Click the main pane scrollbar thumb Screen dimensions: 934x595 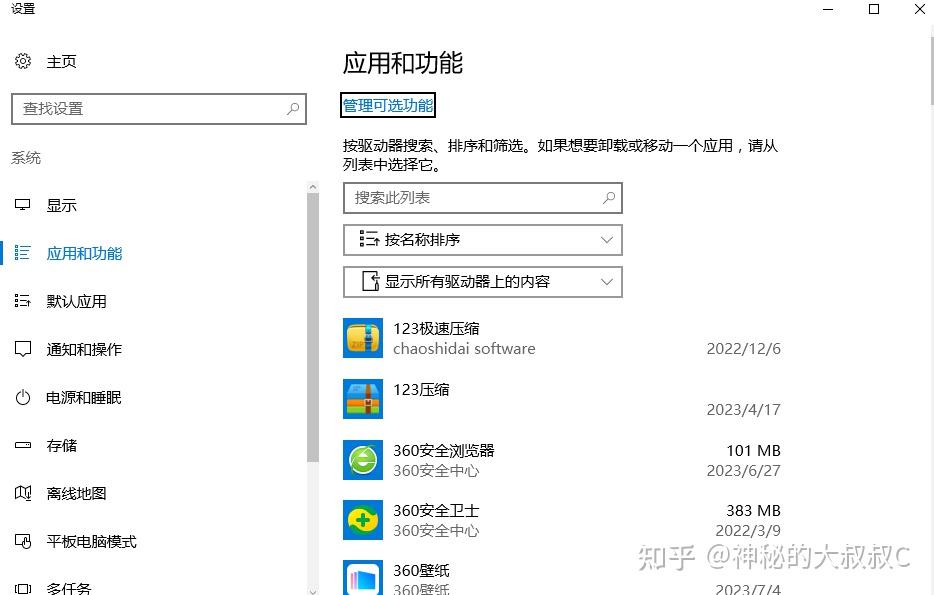[x=931, y=71]
